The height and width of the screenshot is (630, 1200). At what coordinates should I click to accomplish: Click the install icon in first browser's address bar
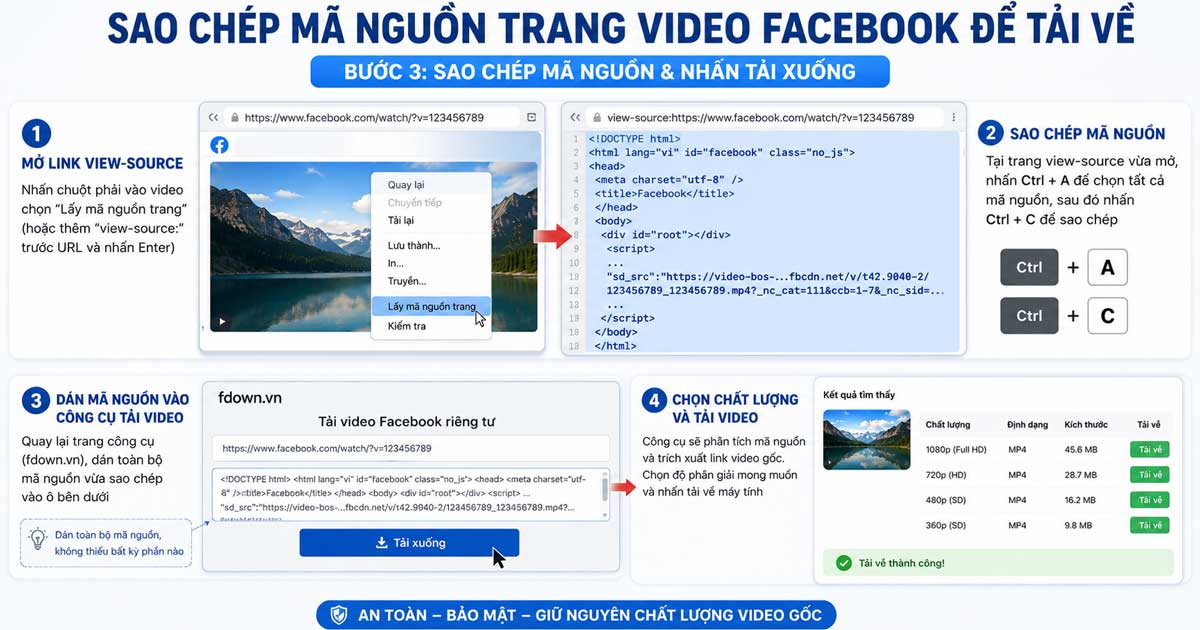(x=531, y=117)
